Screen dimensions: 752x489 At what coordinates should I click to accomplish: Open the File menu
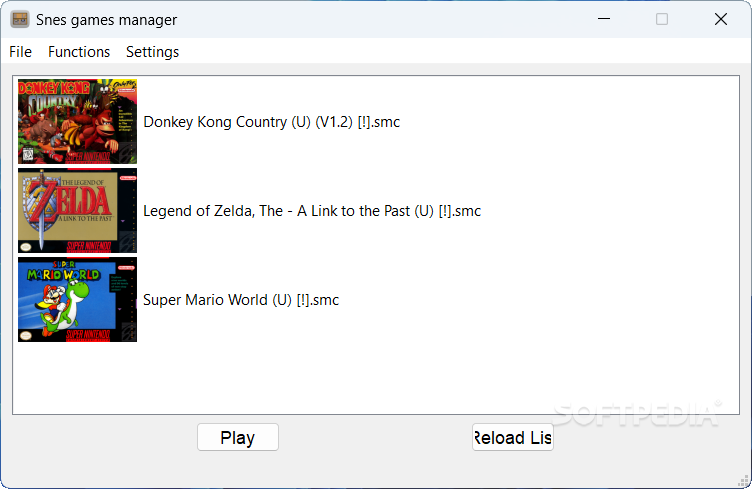(x=21, y=52)
